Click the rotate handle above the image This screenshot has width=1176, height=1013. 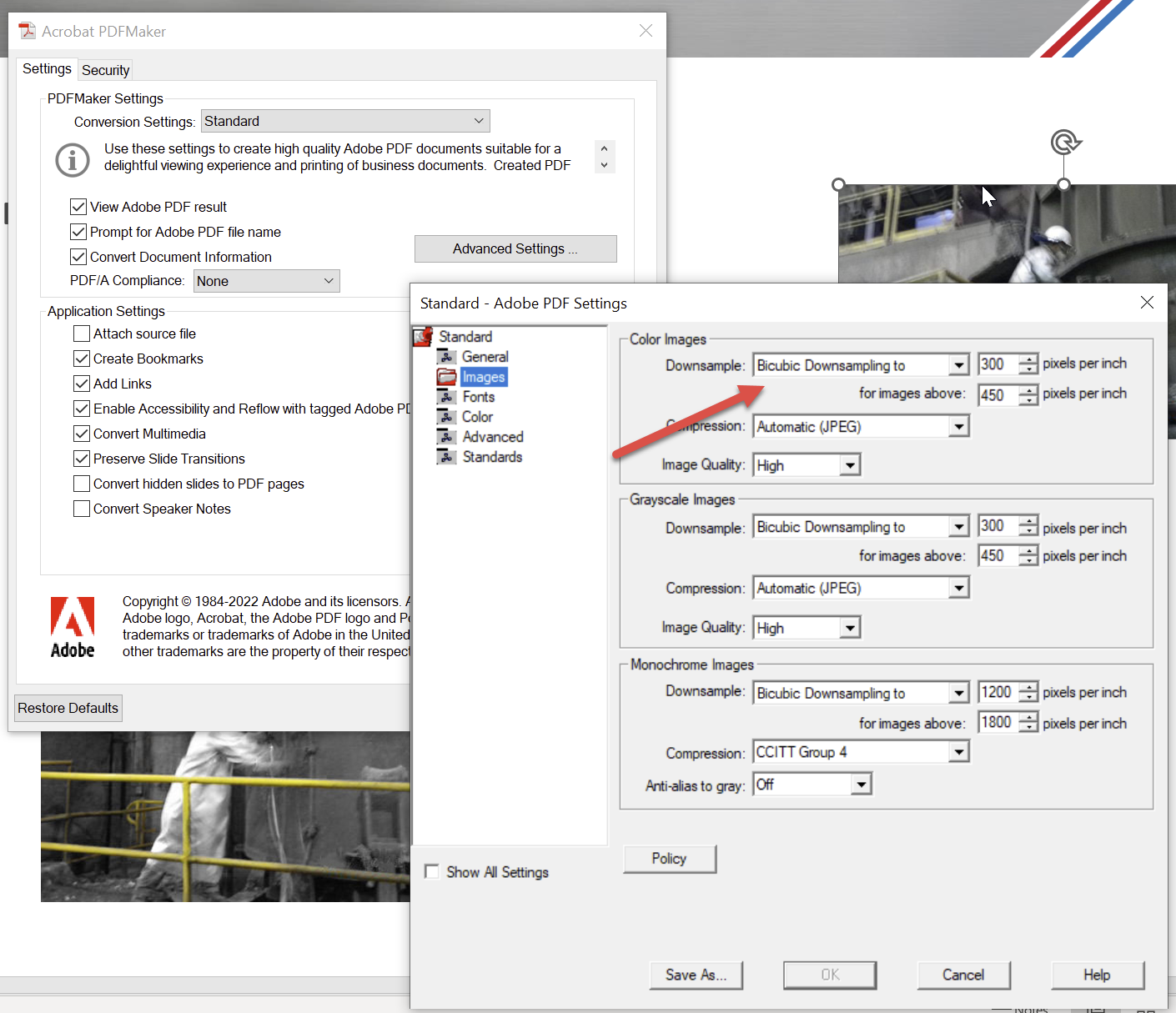[1065, 143]
